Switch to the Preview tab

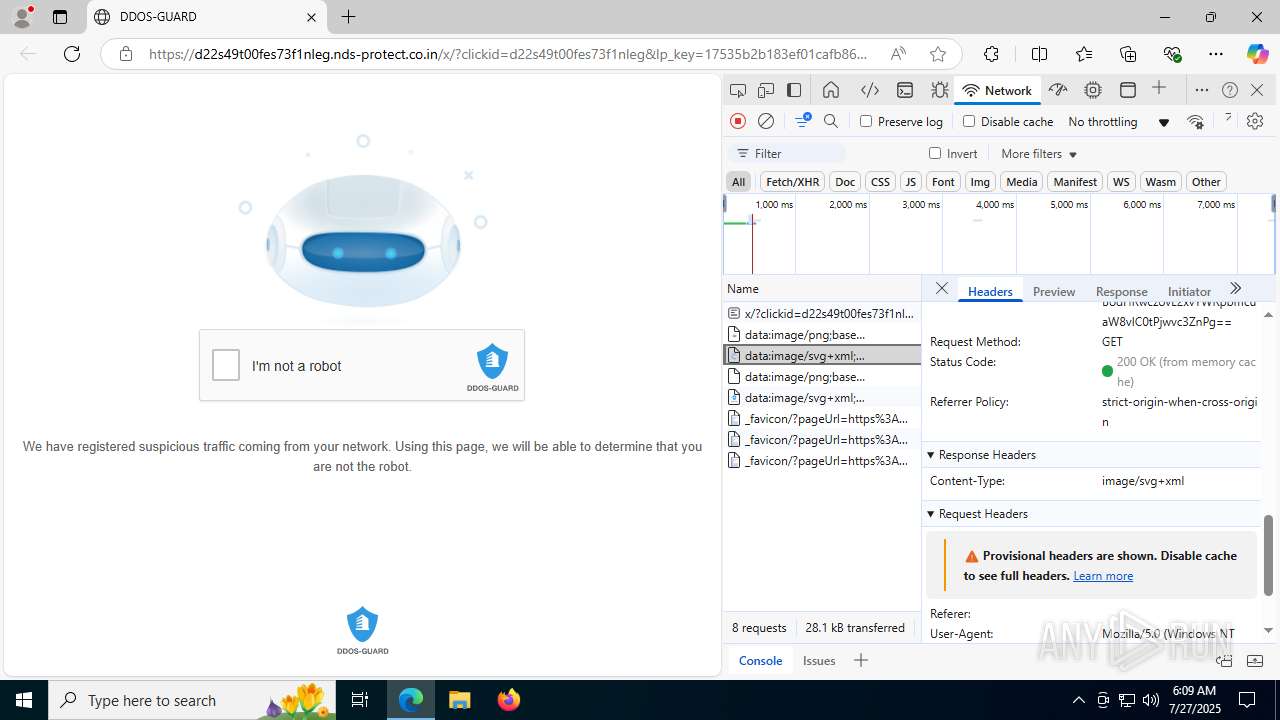1054,291
